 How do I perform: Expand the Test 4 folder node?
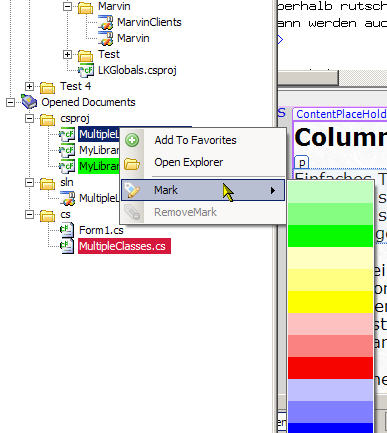click(29, 86)
